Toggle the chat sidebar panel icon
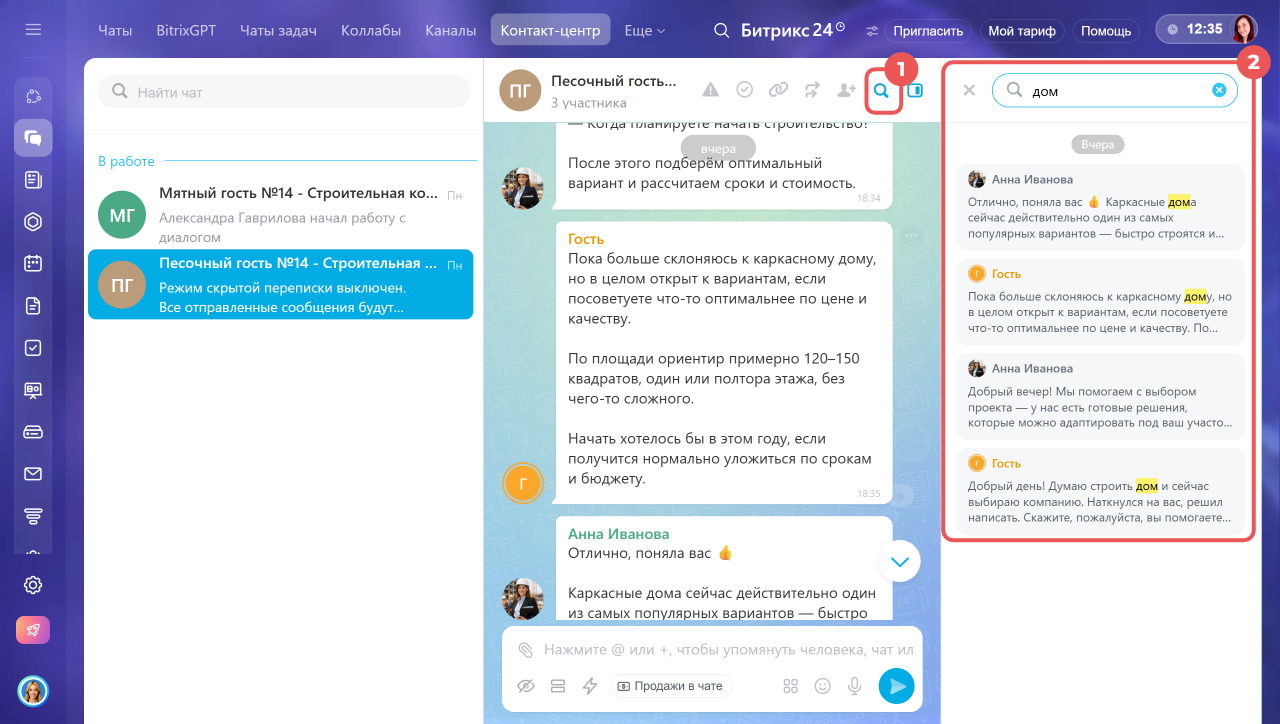Viewport: 1280px width, 724px height. tap(915, 90)
